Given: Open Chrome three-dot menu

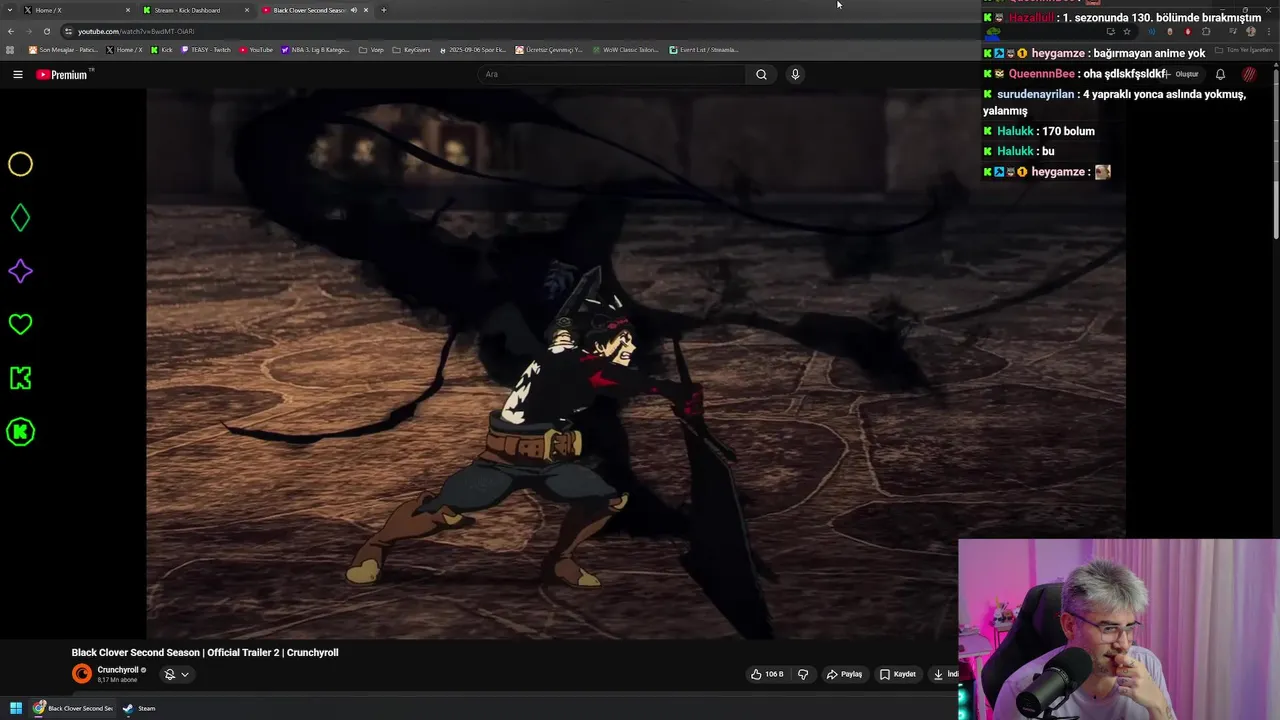Looking at the screenshot, I should (1268, 31).
